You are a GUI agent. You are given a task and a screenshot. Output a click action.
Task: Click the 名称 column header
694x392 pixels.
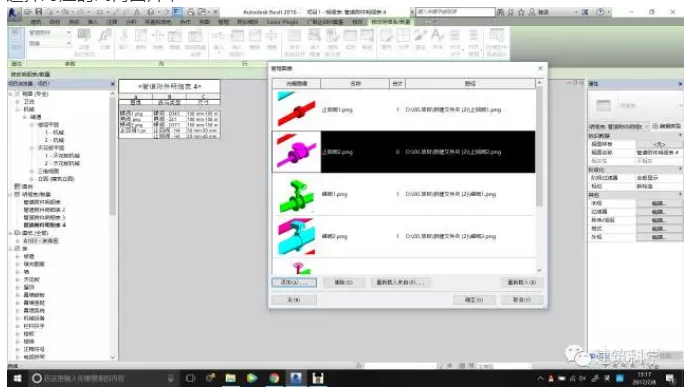[355, 84]
